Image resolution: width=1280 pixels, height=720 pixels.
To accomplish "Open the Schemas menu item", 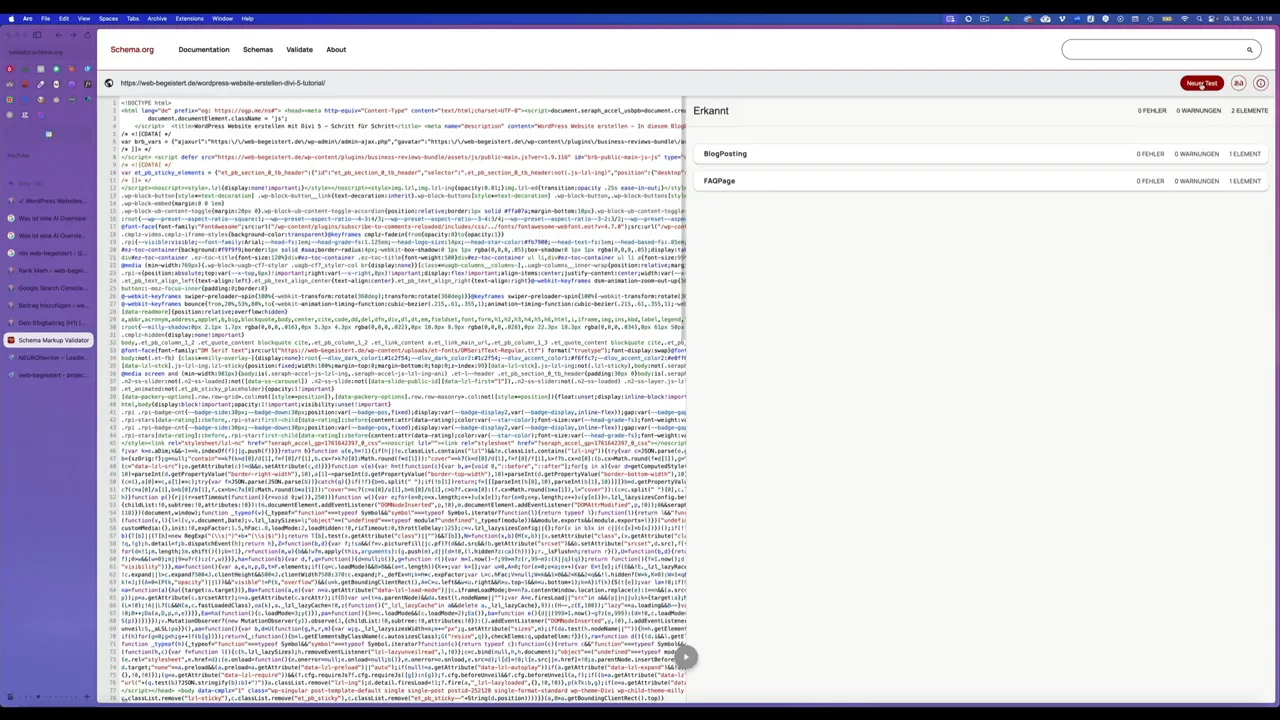I will 257,49.
